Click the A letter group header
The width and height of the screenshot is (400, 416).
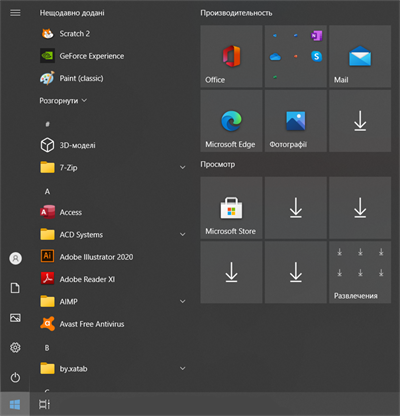tap(47, 192)
